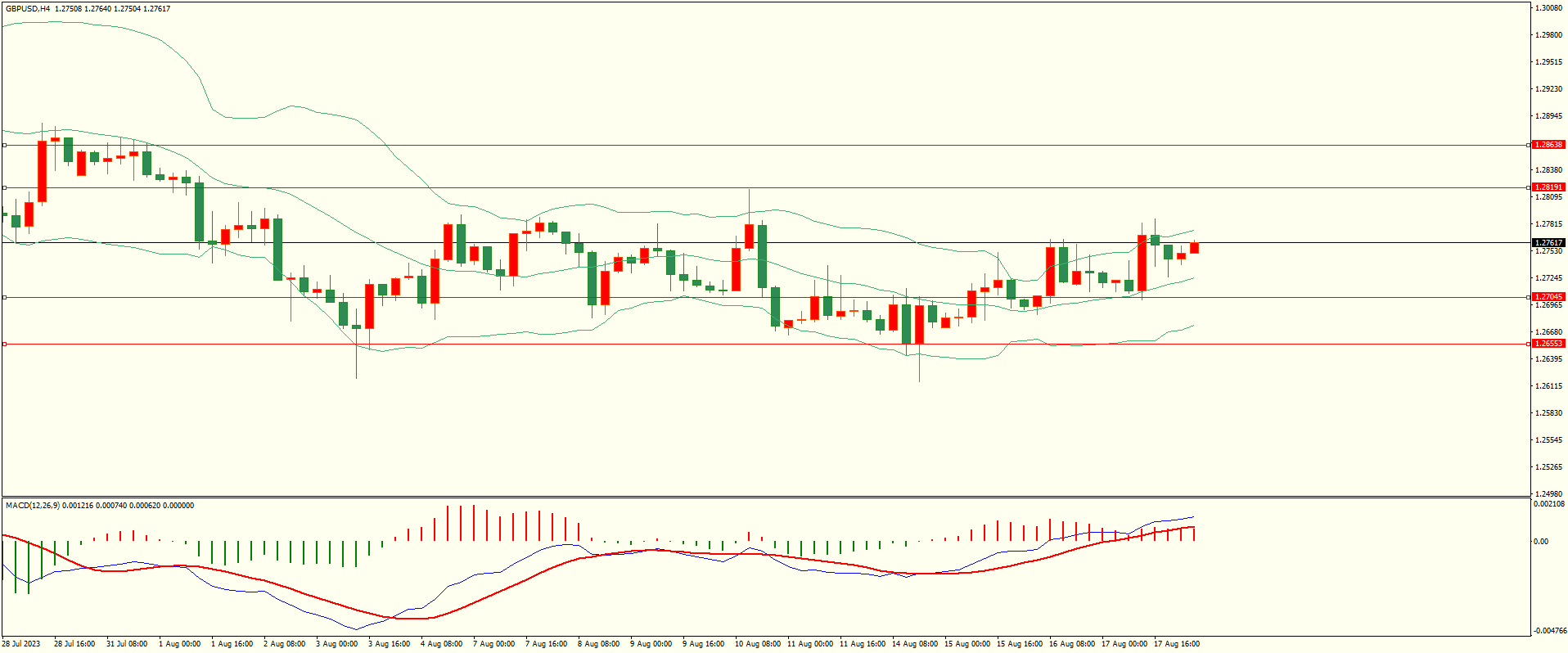Click the 11 Aug 00:00 time label
This screenshot has width=1568, height=653.
click(x=810, y=644)
